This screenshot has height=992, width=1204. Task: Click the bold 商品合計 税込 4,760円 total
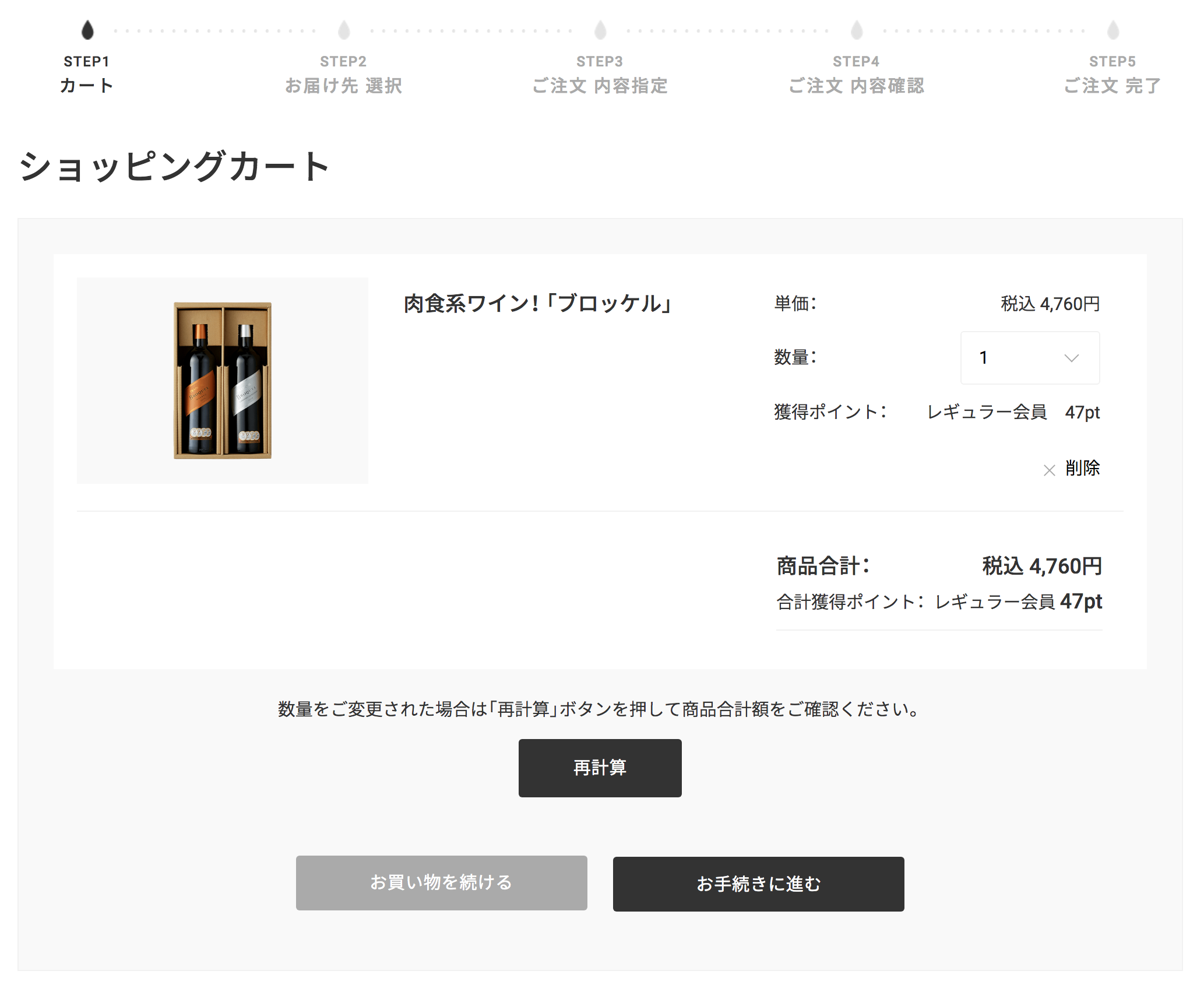[x=1042, y=566]
